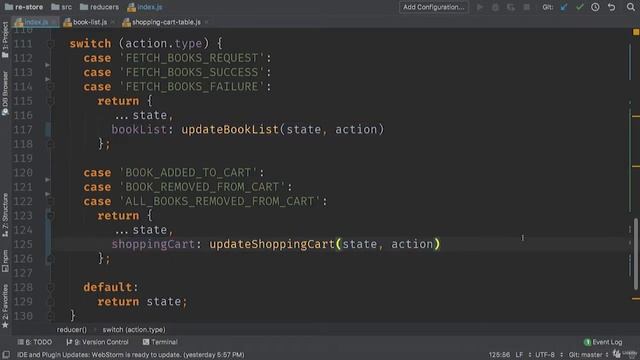Click fold end marker at line 118

[51, 144]
